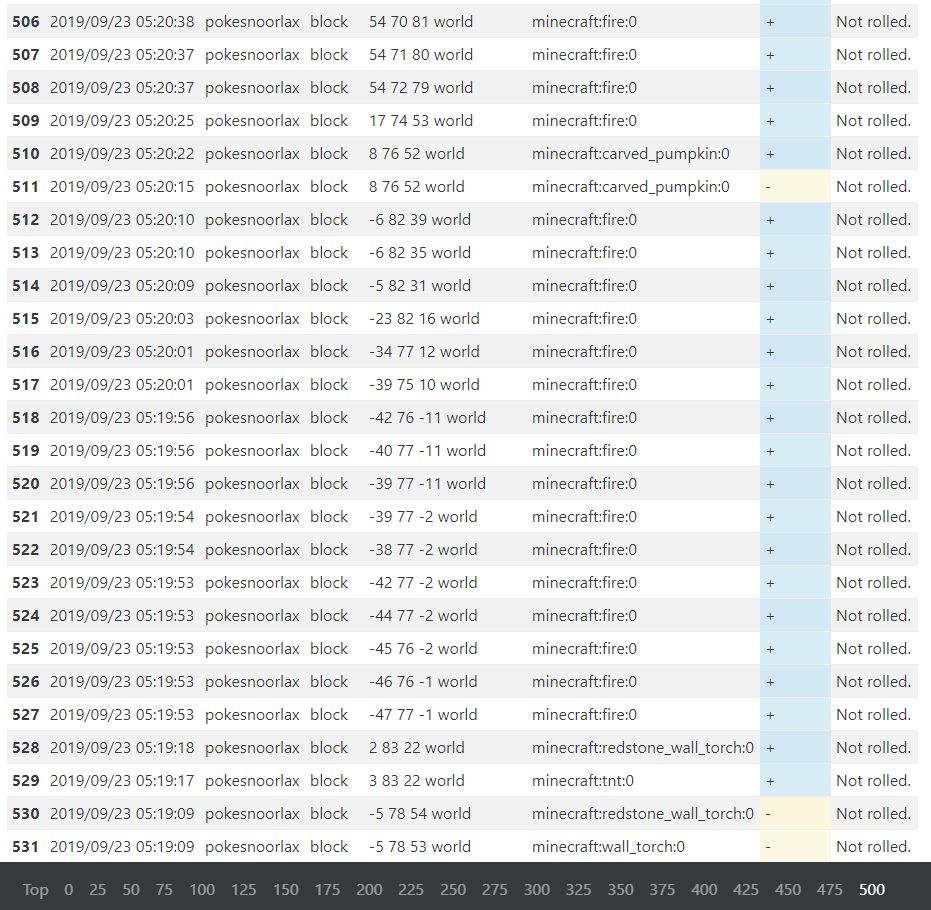931x910 pixels.
Task: Click timestamp 2019/09/23 05:20:03
Action: [122, 319]
